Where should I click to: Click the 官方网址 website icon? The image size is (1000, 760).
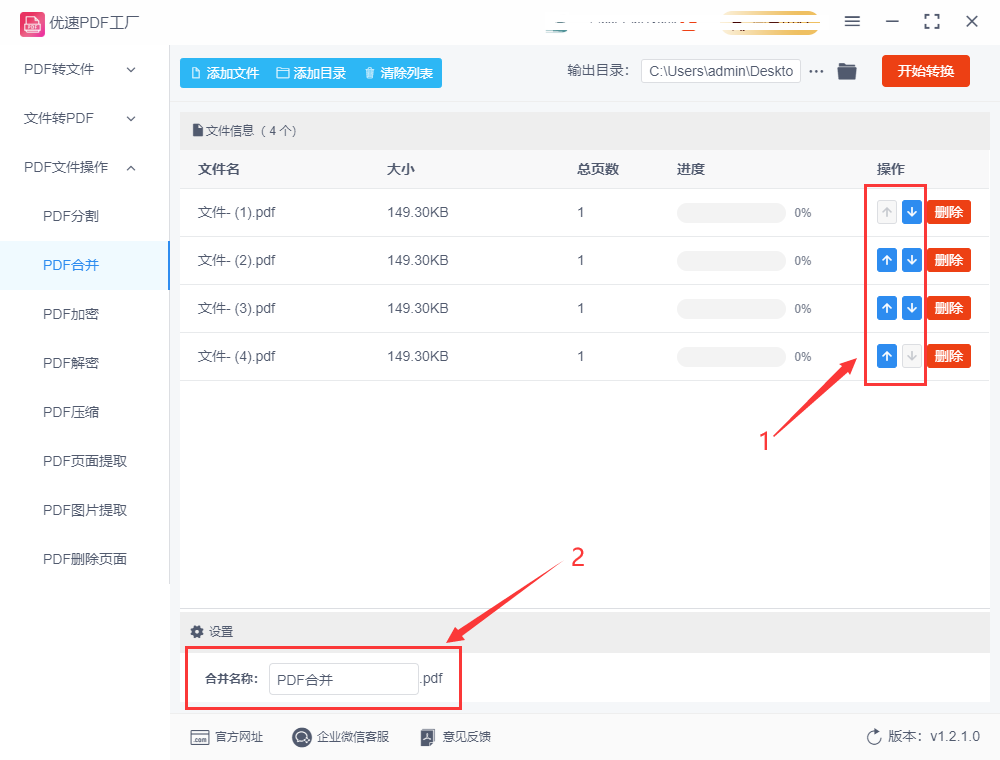(200, 737)
